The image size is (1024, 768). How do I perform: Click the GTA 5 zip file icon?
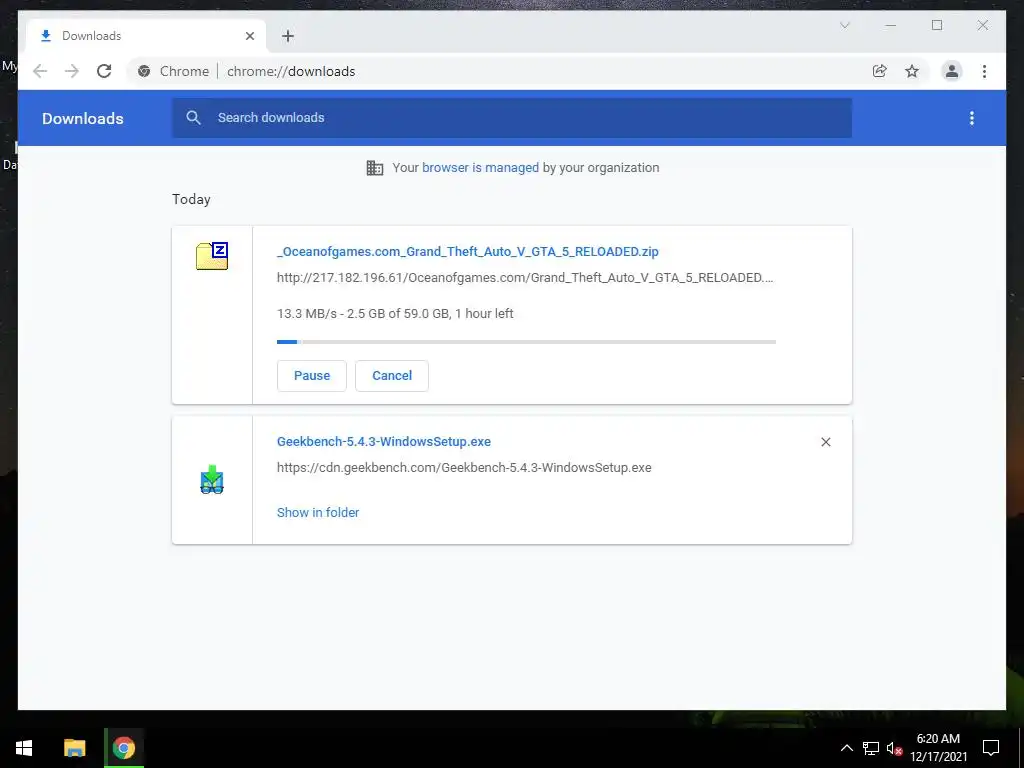212,256
